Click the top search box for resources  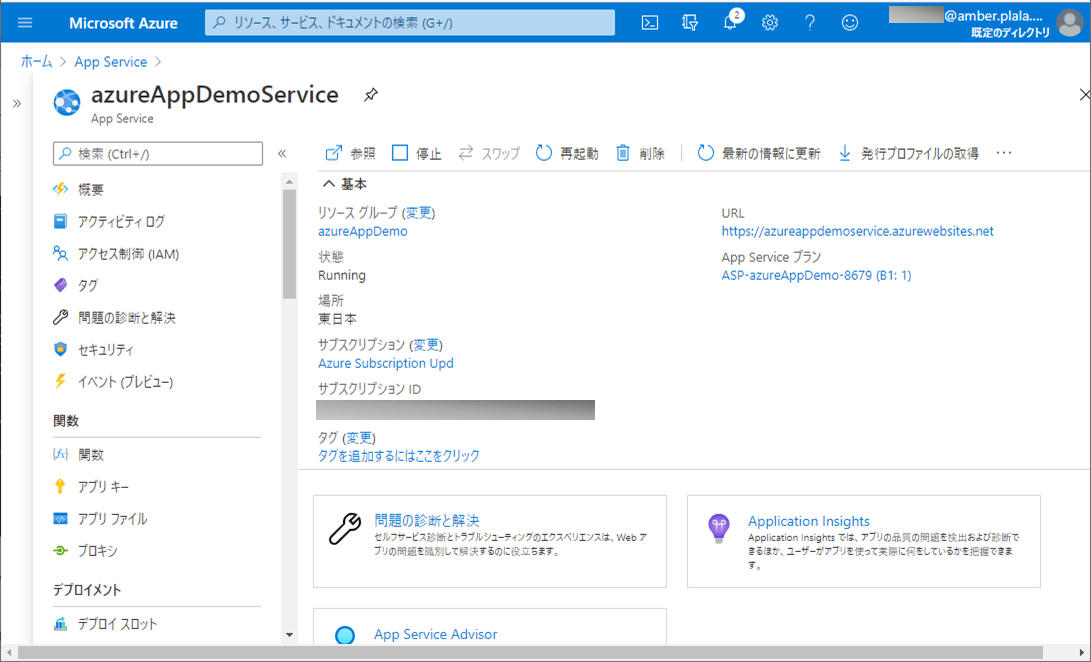pyautogui.click(x=410, y=23)
